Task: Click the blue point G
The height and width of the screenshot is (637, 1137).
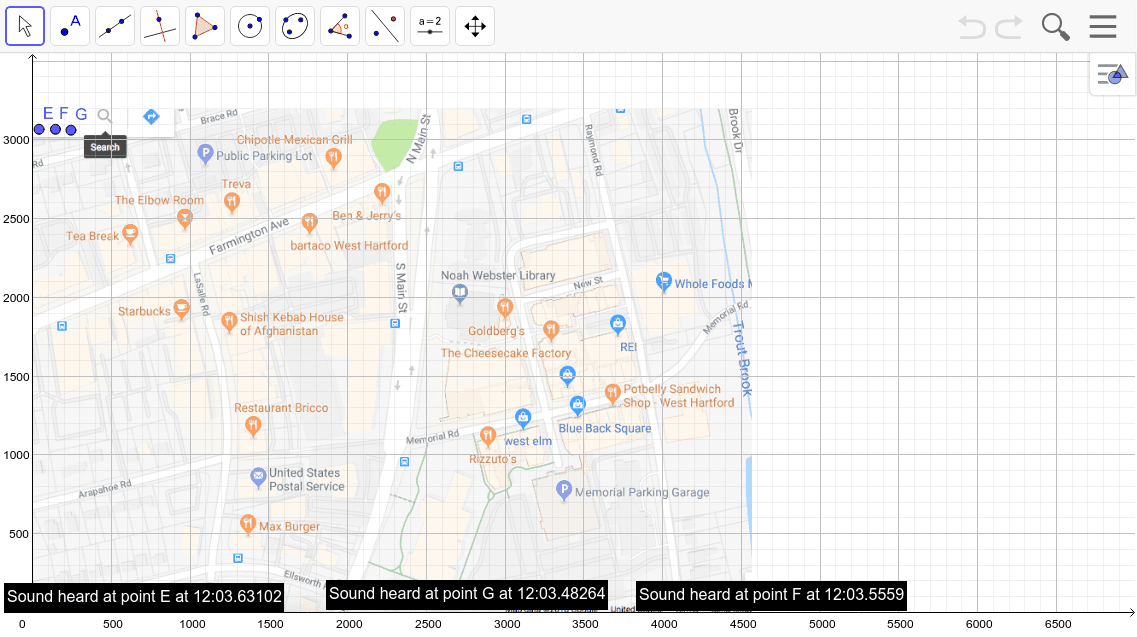Action: (x=71, y=129)
